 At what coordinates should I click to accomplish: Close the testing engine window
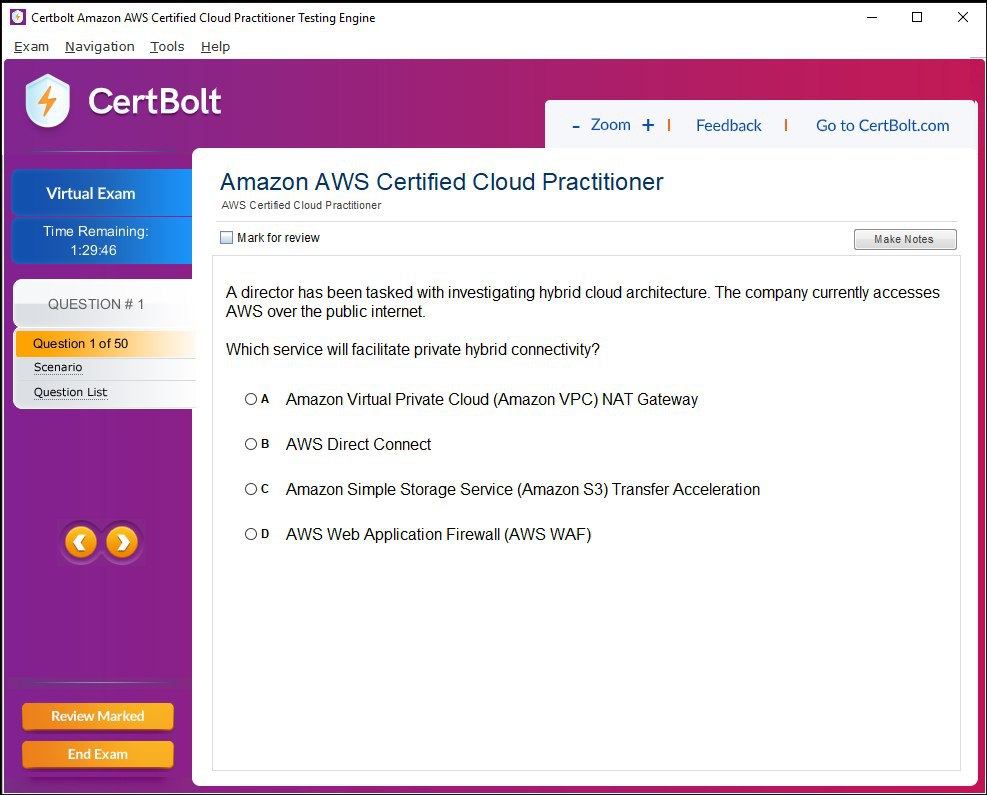tap(962, 18)
